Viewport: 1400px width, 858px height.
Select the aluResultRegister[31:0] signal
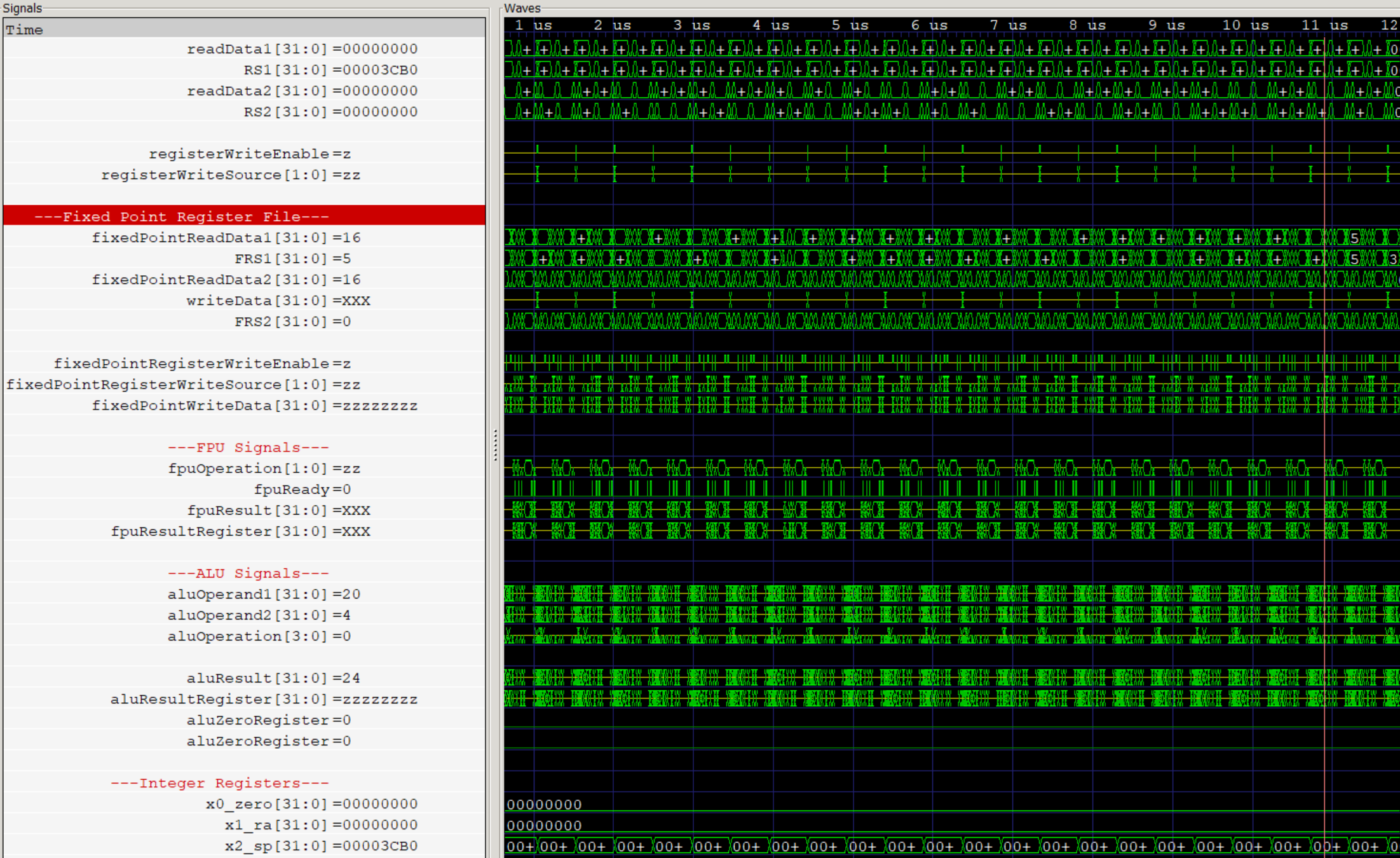coord(245,699)
